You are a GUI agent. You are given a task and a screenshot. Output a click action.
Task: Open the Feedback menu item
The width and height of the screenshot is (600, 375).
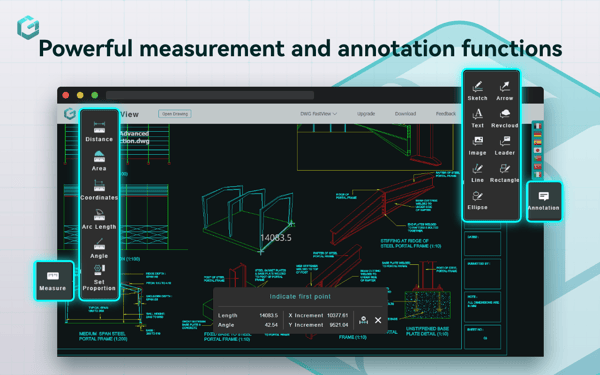445,114
